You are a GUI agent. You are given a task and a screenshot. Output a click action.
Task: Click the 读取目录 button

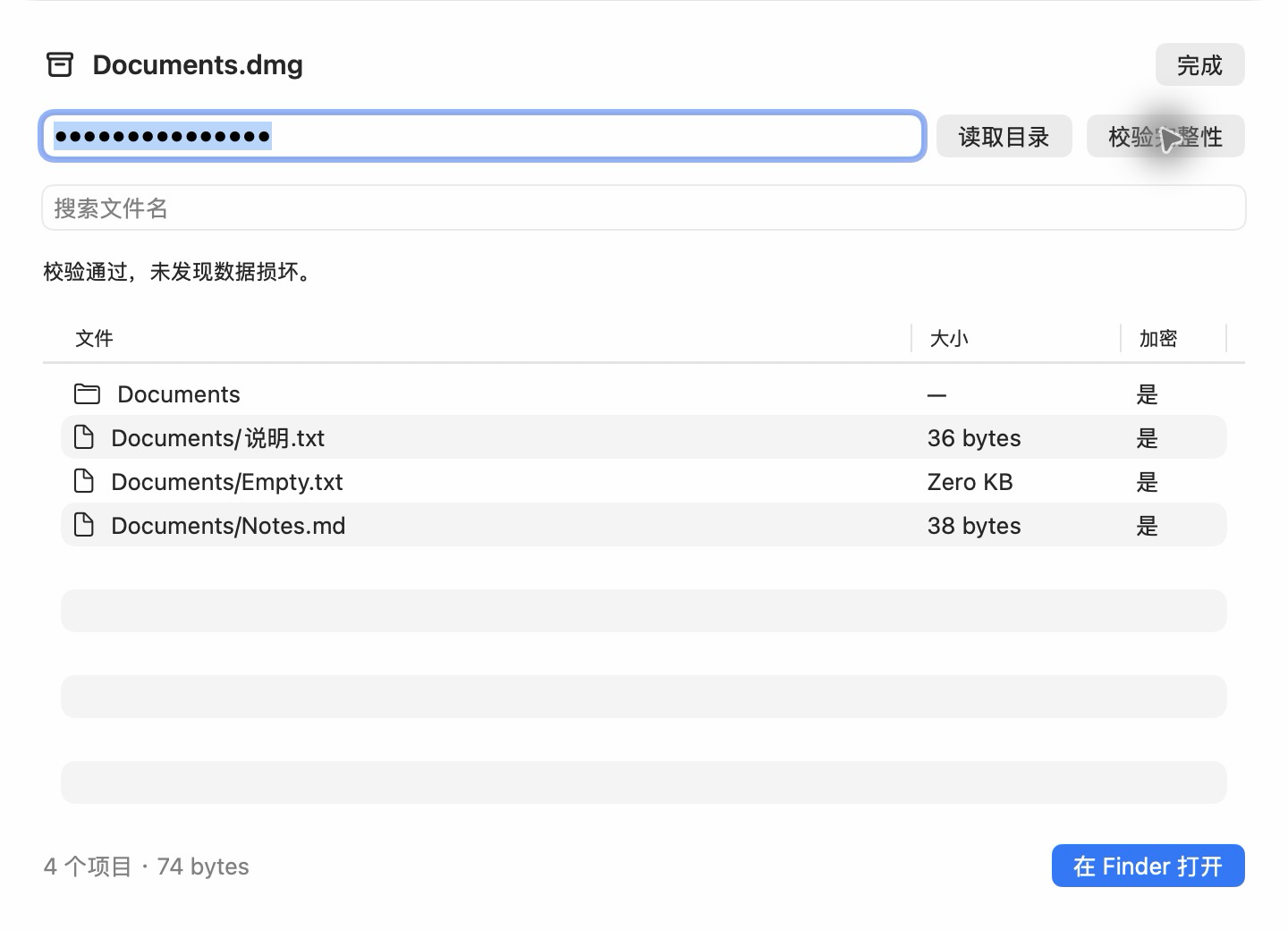click(x=1004, y=136)
